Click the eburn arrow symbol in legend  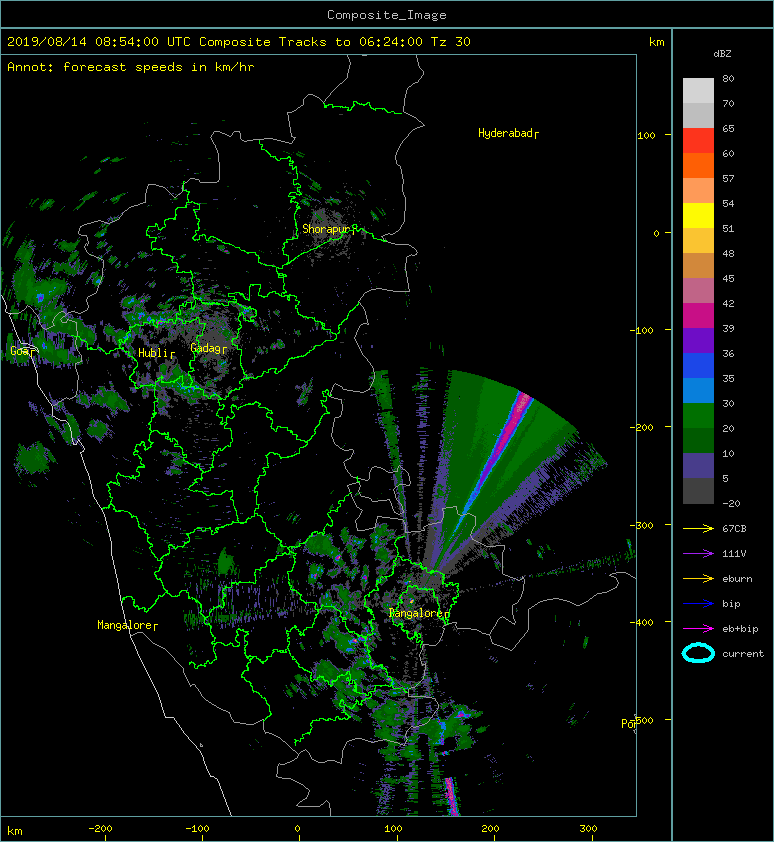(698, 579)
